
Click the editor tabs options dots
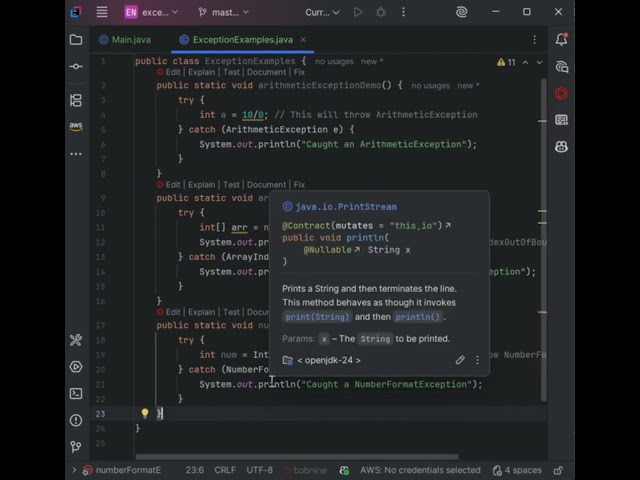coord(534,40)
